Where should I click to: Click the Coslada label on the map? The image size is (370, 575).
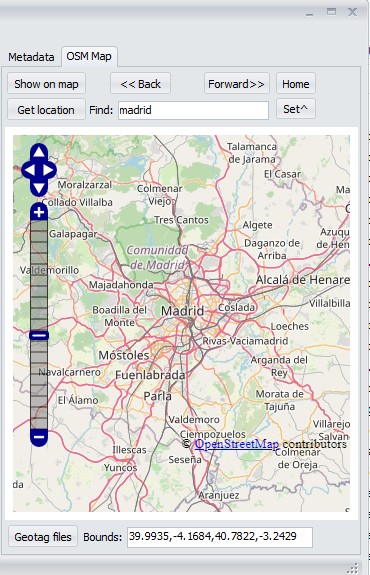coord(237,307)
